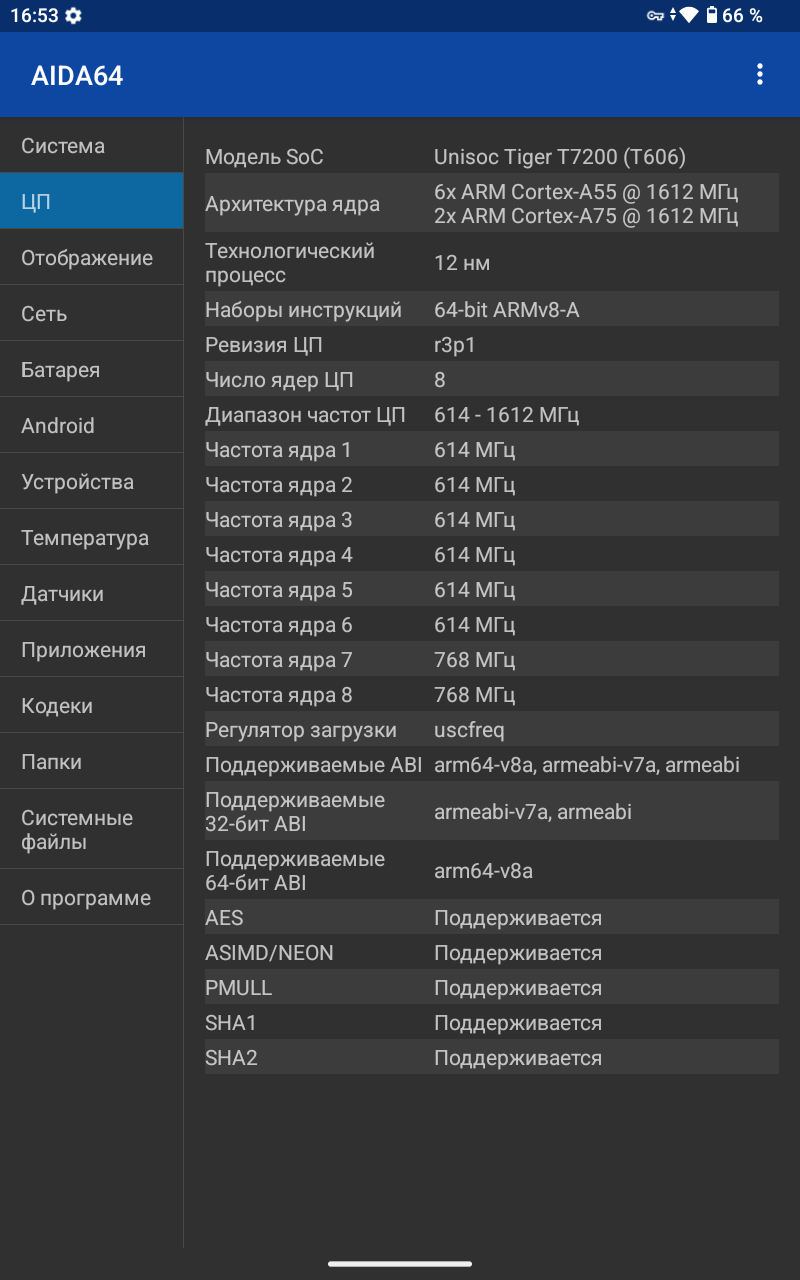View the Температура readings
Screen dimensions: 800x1280
91,538
